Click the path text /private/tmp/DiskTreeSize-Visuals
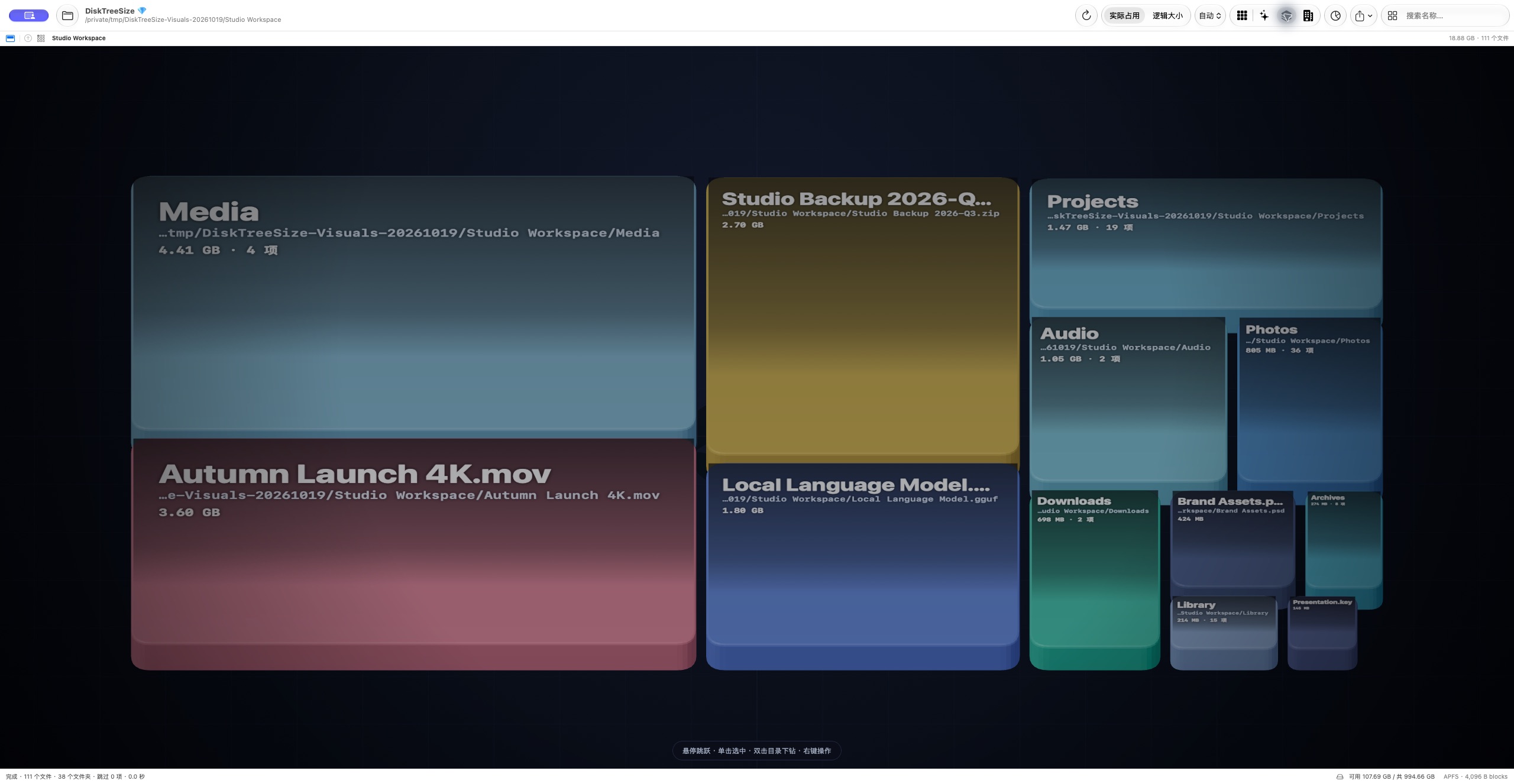Viewport: 1514px width, 784px height. tap(183, 20)
